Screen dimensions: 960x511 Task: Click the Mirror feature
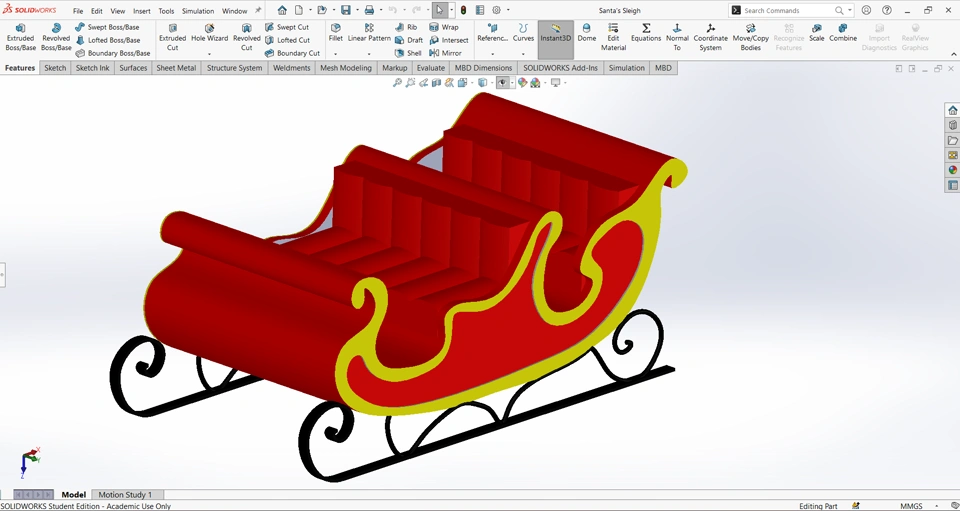[446, 53]
